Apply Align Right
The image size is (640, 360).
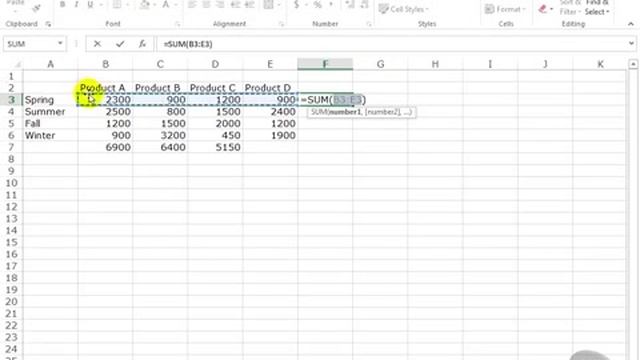click(x=220, y=5)
